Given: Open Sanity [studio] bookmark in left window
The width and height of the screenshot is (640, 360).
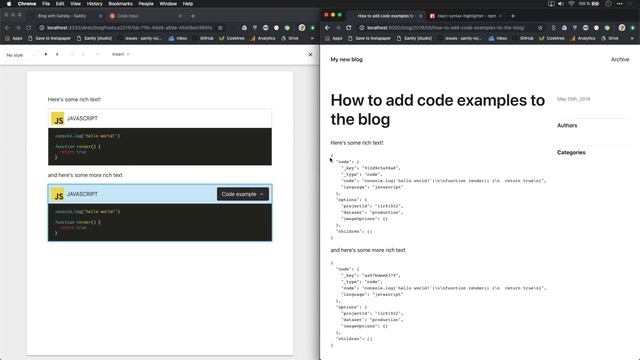Looking at the screenshot, I should (94, 38).
